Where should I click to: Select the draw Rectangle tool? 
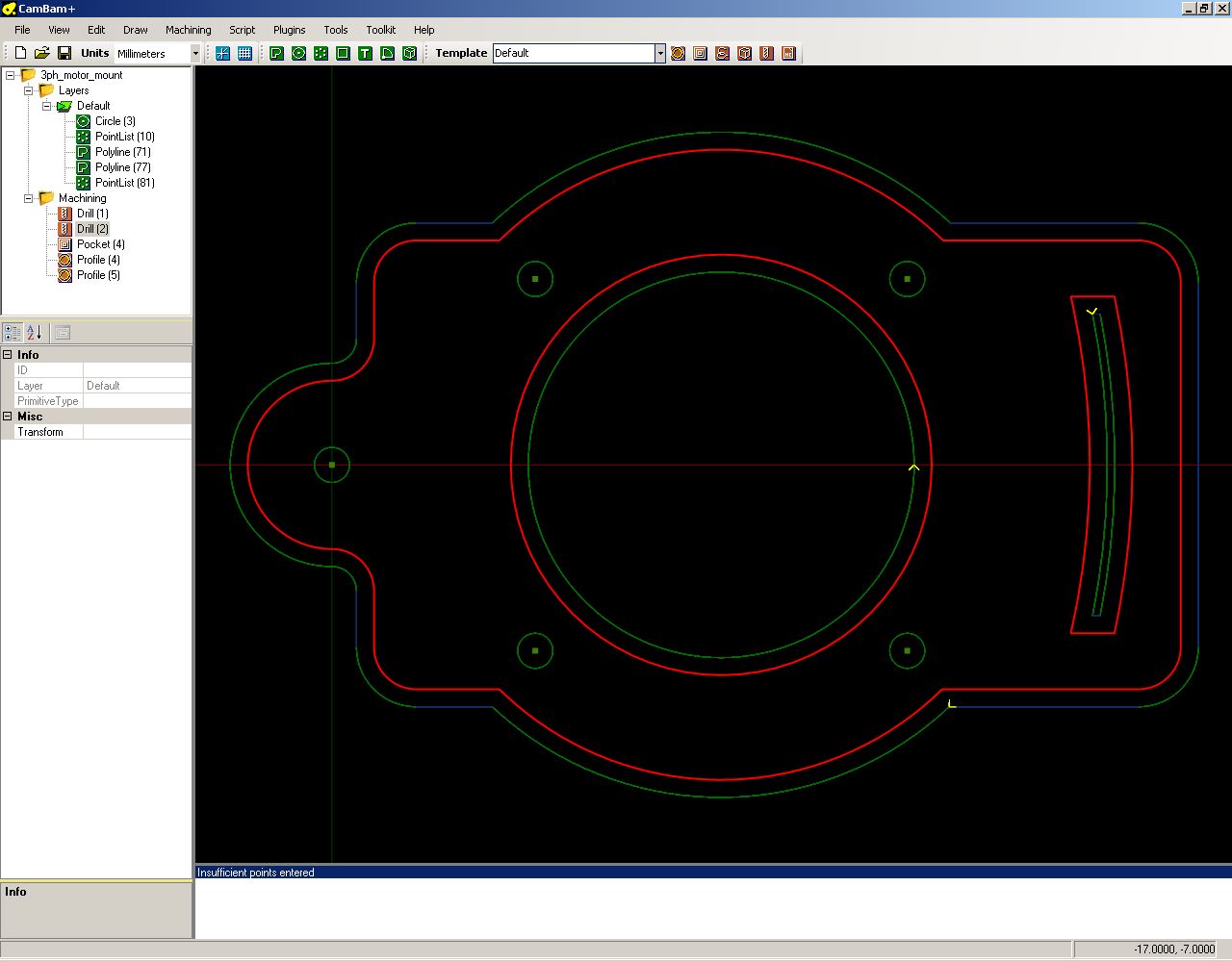tap(343, 53)
